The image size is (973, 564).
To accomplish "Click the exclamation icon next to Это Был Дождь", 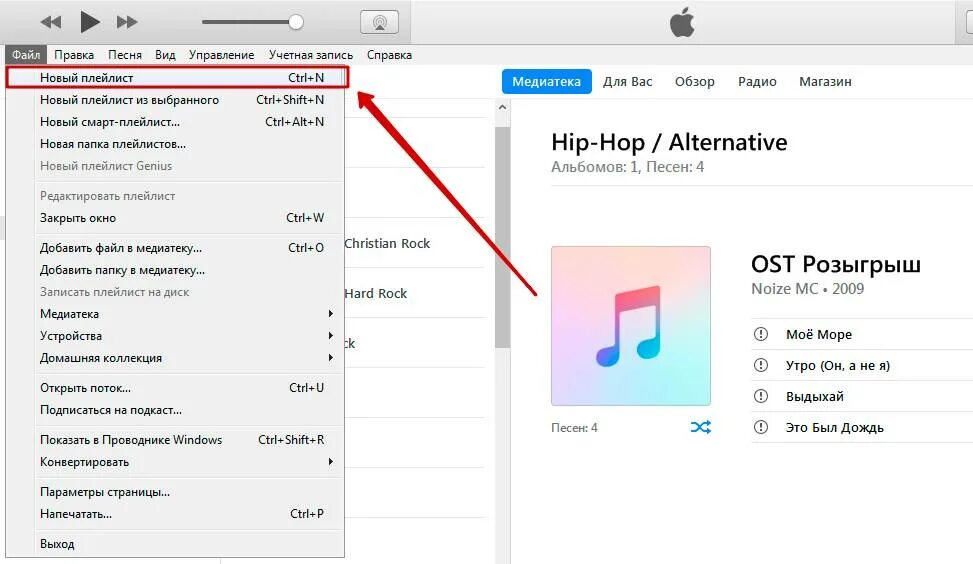I will coord(761,427).
